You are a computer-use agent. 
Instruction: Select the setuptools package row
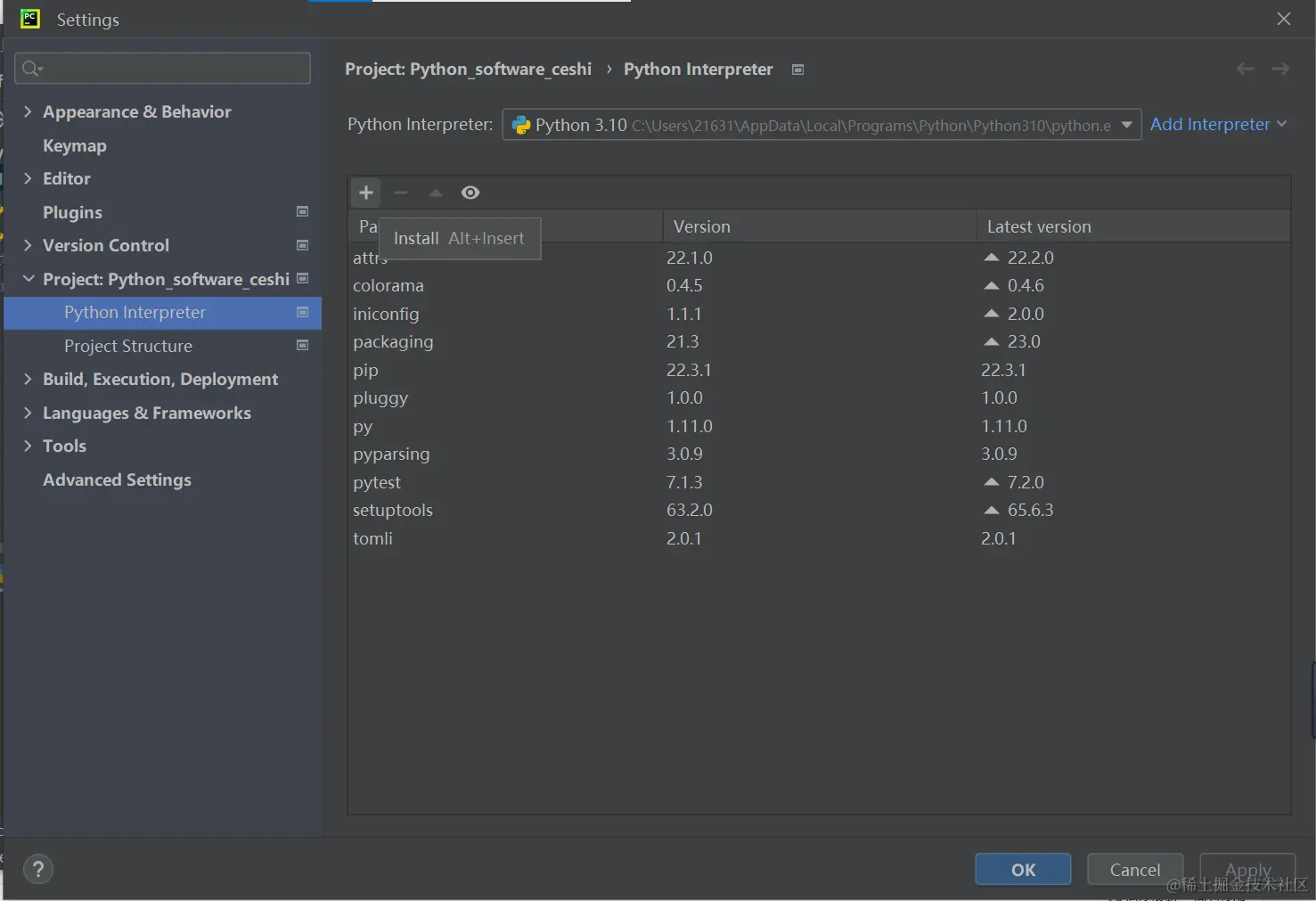(x=819, y=510)
